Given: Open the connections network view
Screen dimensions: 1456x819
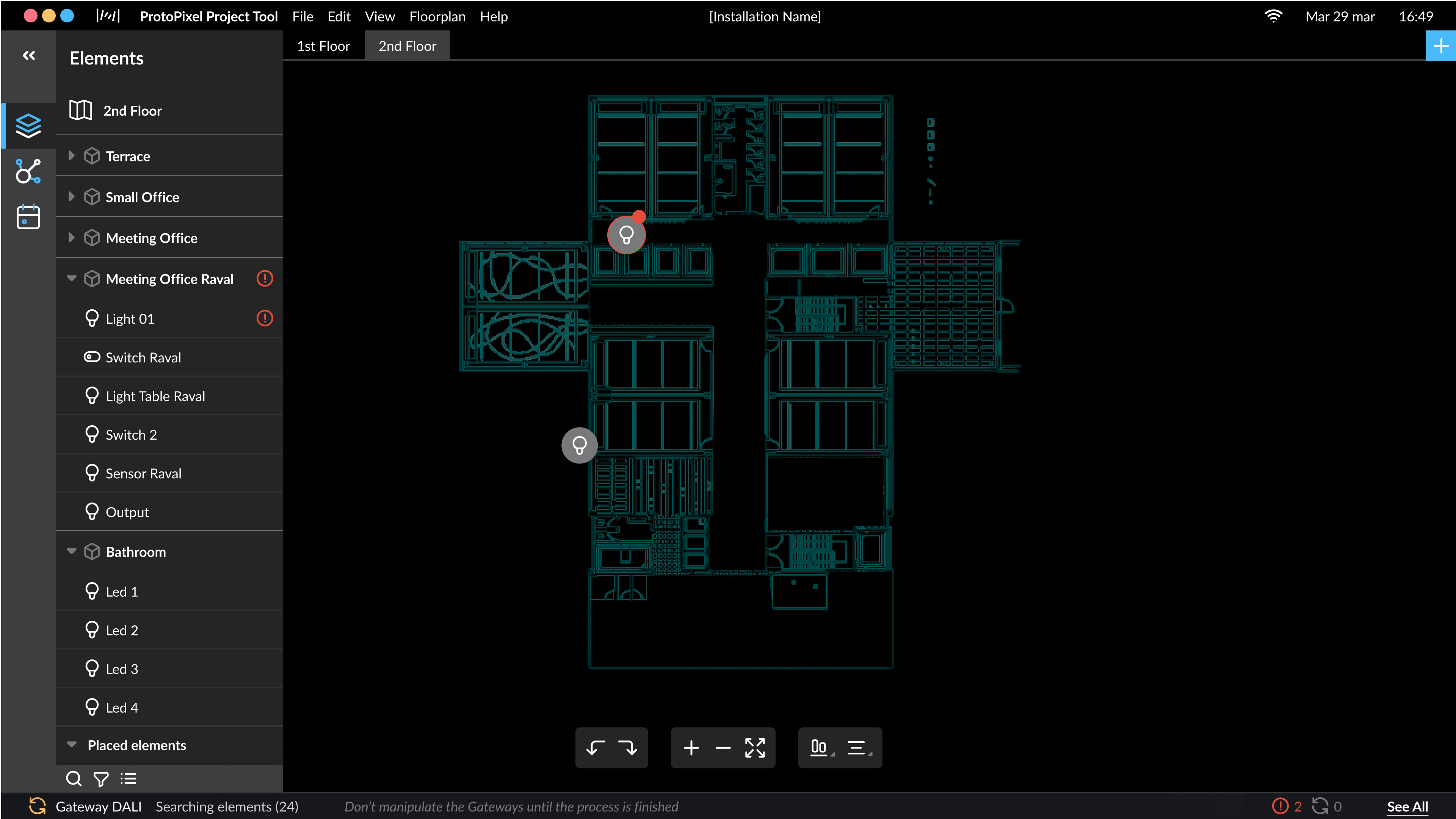Looking at the screenshot, I should 28,171.
